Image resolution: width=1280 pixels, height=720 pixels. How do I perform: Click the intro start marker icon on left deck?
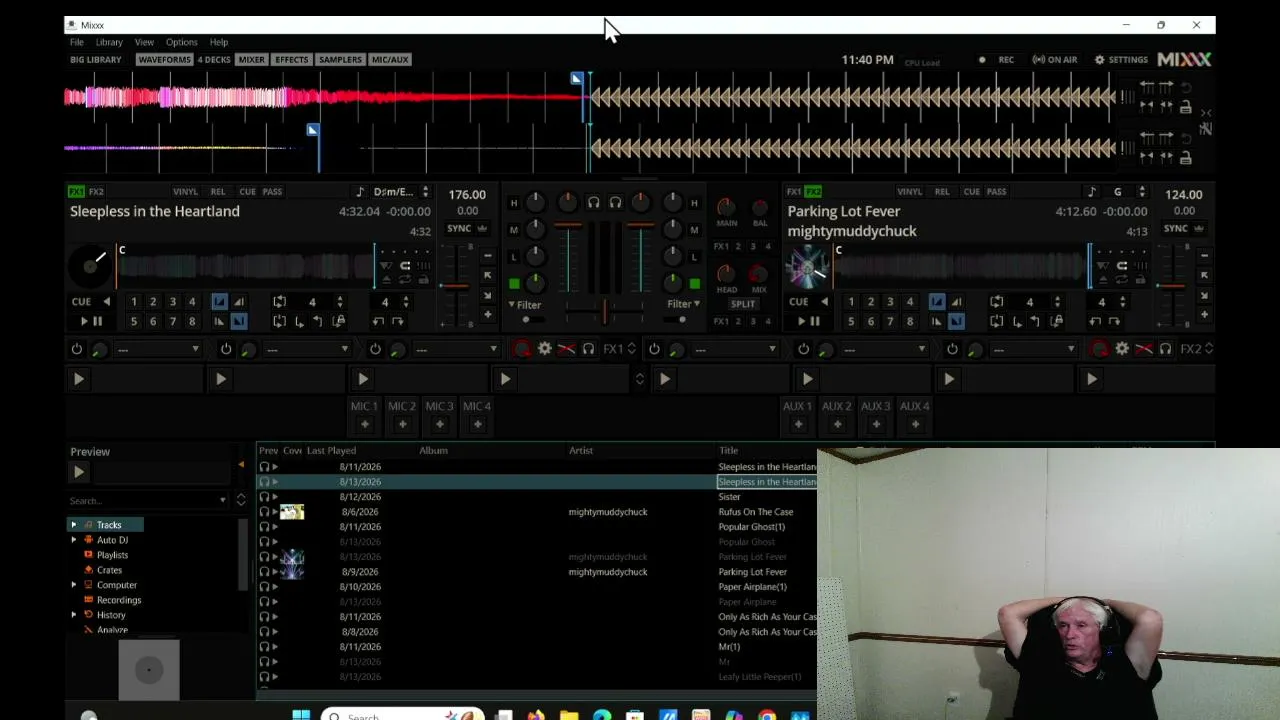point(219,302)
